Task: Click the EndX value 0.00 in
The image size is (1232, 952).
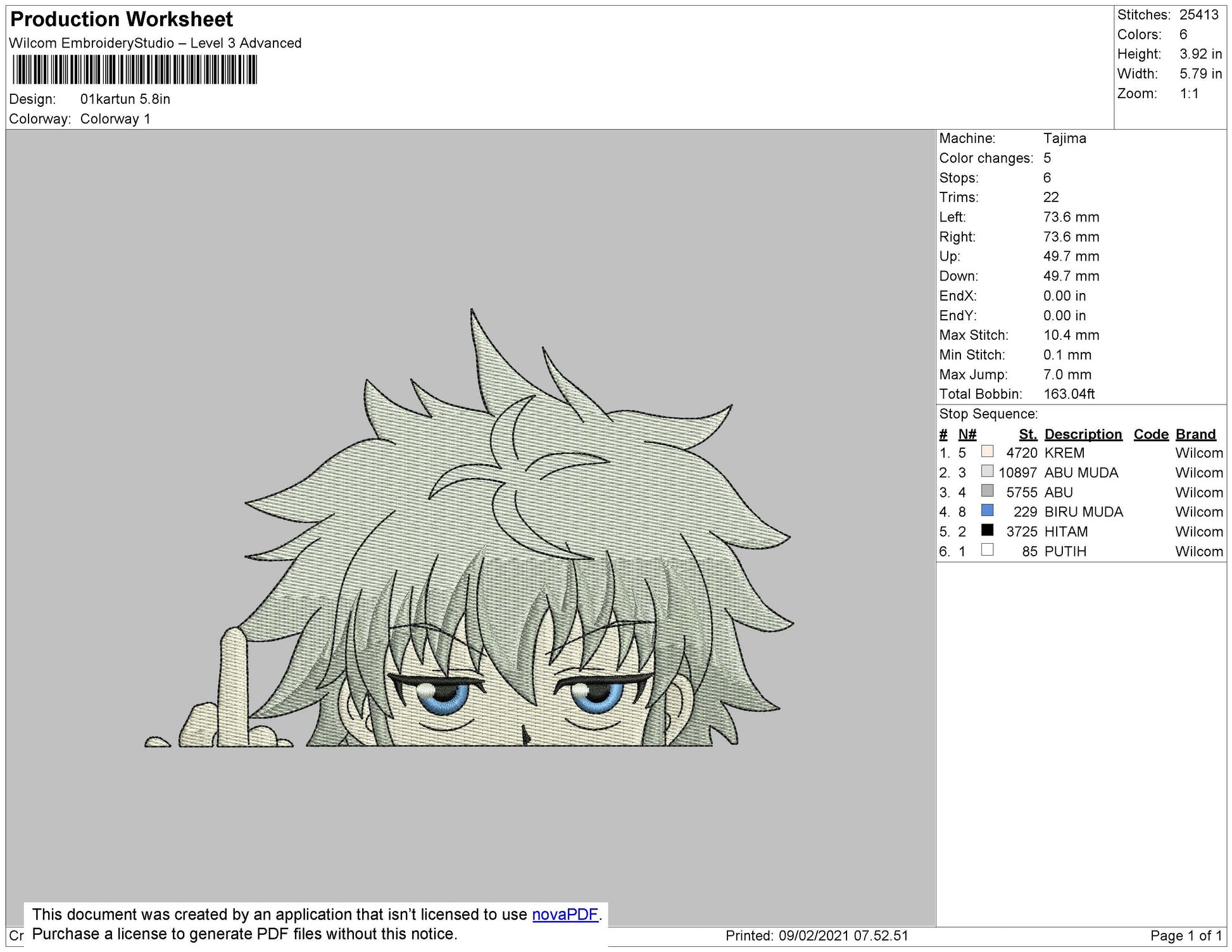Action: pyautogui.click(x=1064, y=296)
